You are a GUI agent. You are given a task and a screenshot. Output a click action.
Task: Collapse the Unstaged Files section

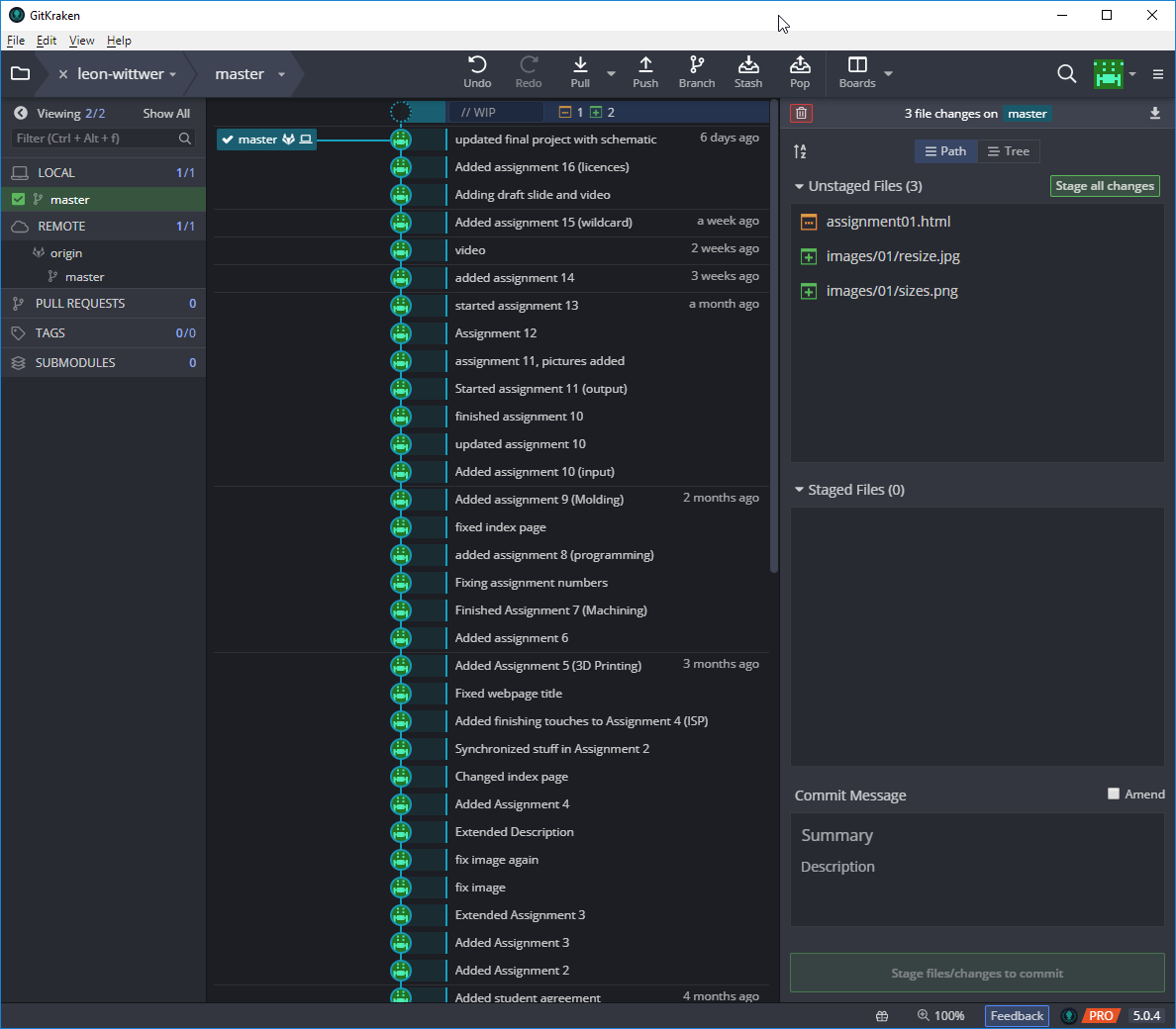pyautogui.click(x=800, y=186)
